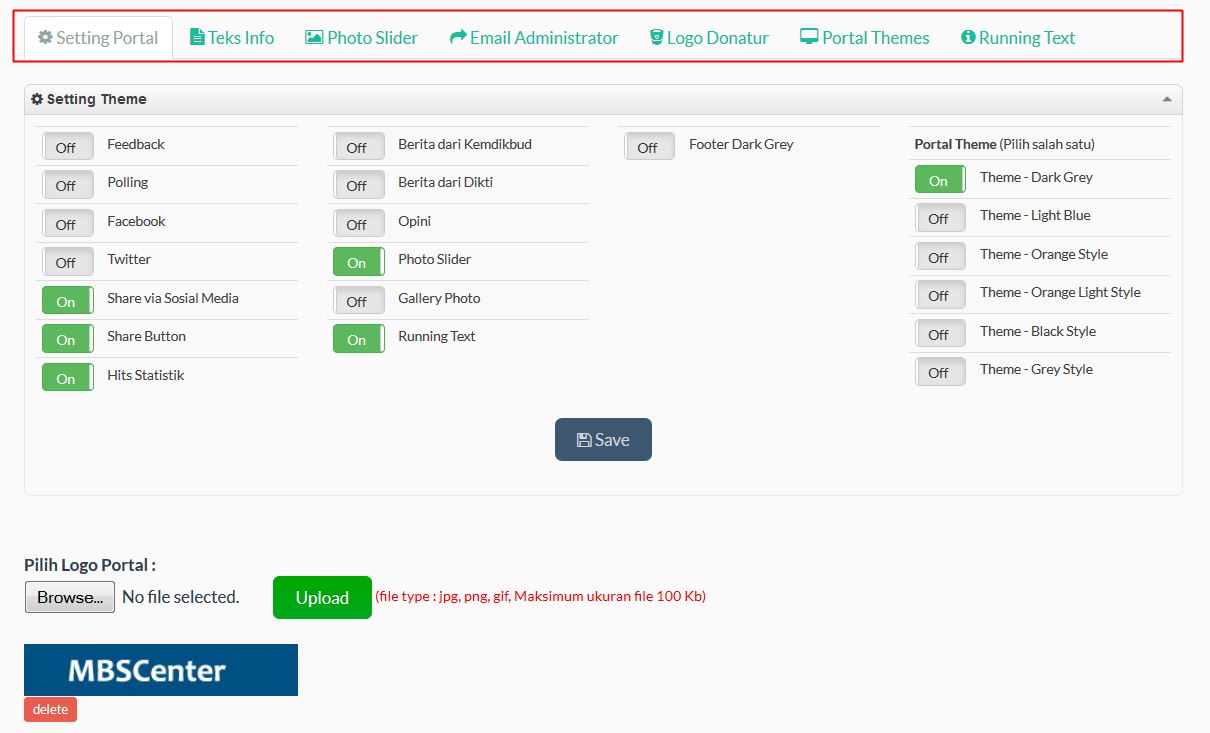Enable Theme - Light Blue toggle
1210x733 pixels.
pos(941,217)
